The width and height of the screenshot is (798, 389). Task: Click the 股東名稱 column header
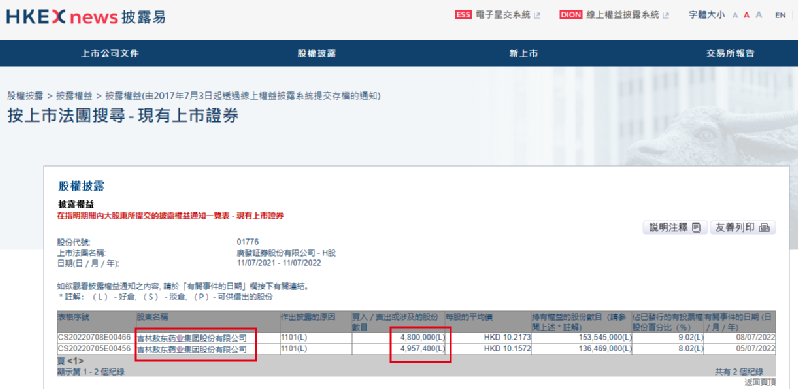[153, 317]
